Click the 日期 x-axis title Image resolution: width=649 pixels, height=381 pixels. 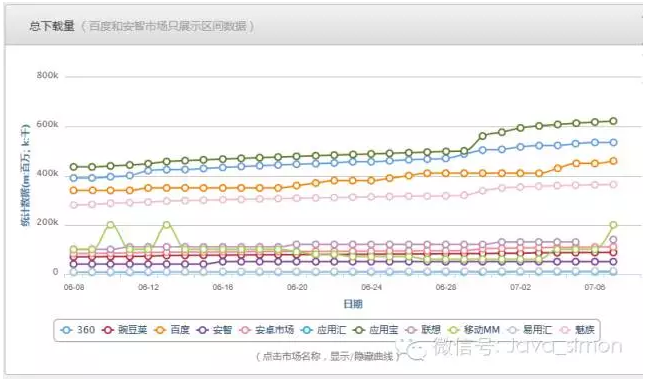pyautogui.click(x=353, y=304)
